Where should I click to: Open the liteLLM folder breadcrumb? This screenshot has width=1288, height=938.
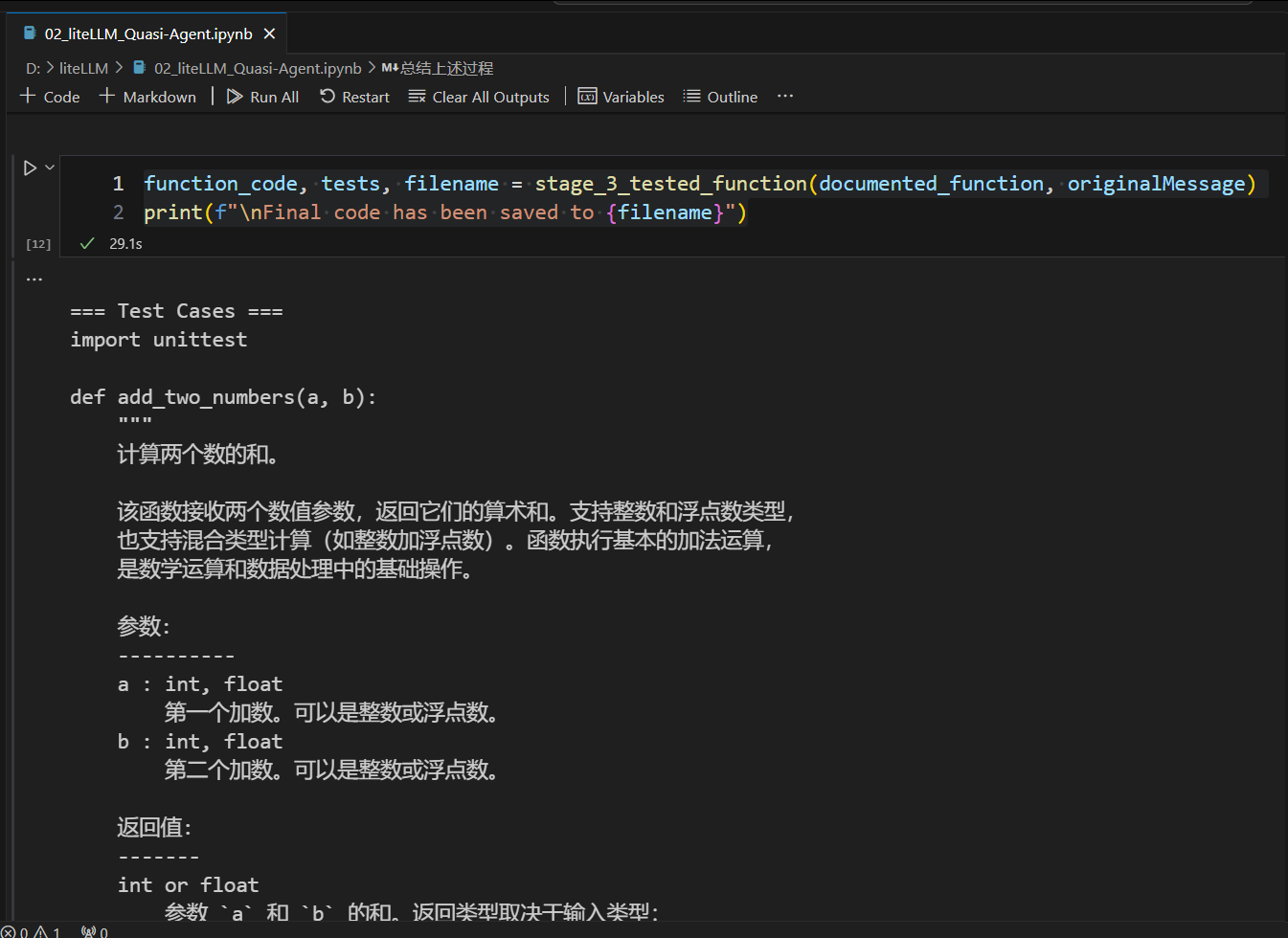coord(83,69)
